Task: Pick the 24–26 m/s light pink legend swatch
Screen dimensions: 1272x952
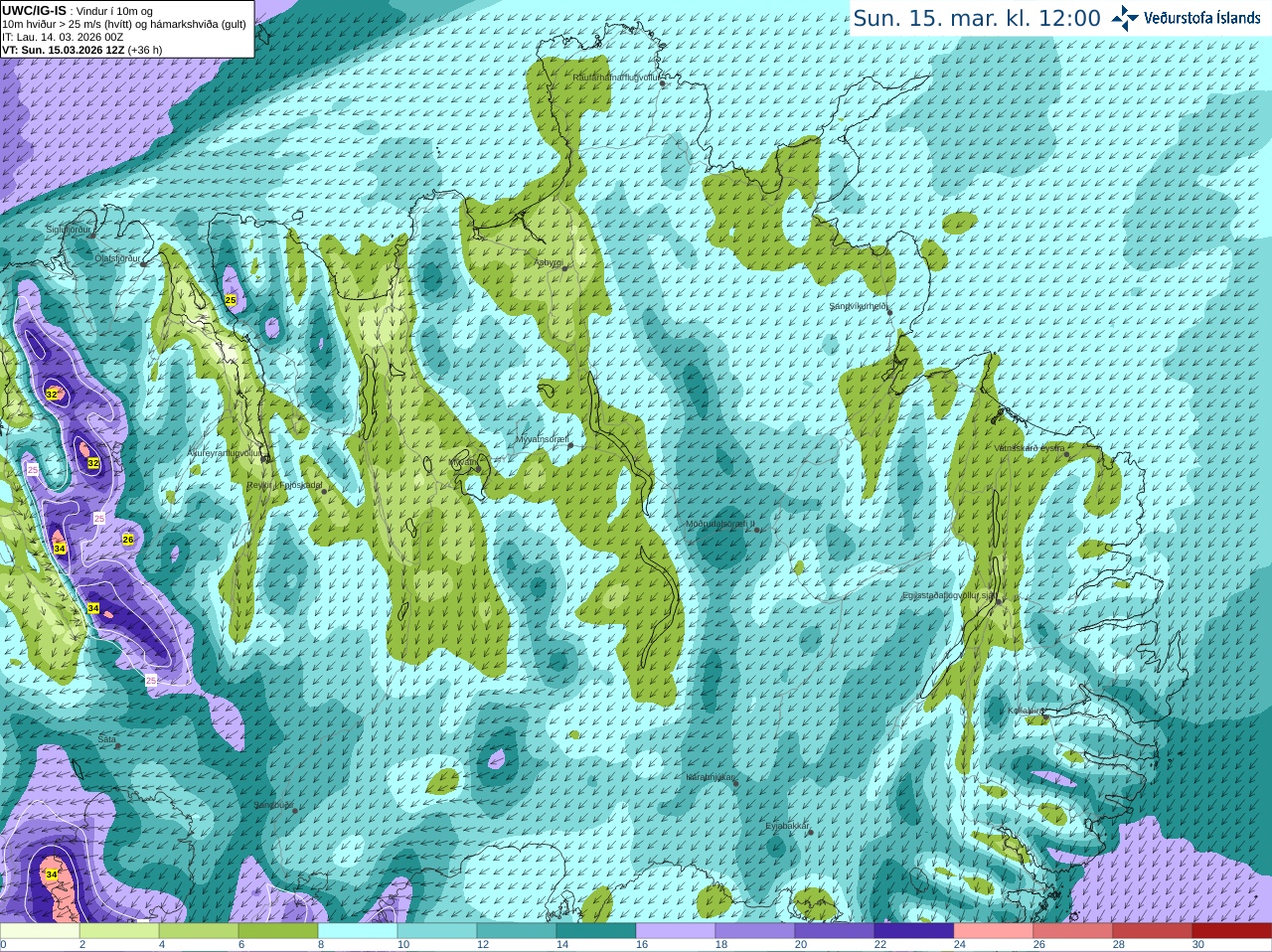Action: [994, 931]
